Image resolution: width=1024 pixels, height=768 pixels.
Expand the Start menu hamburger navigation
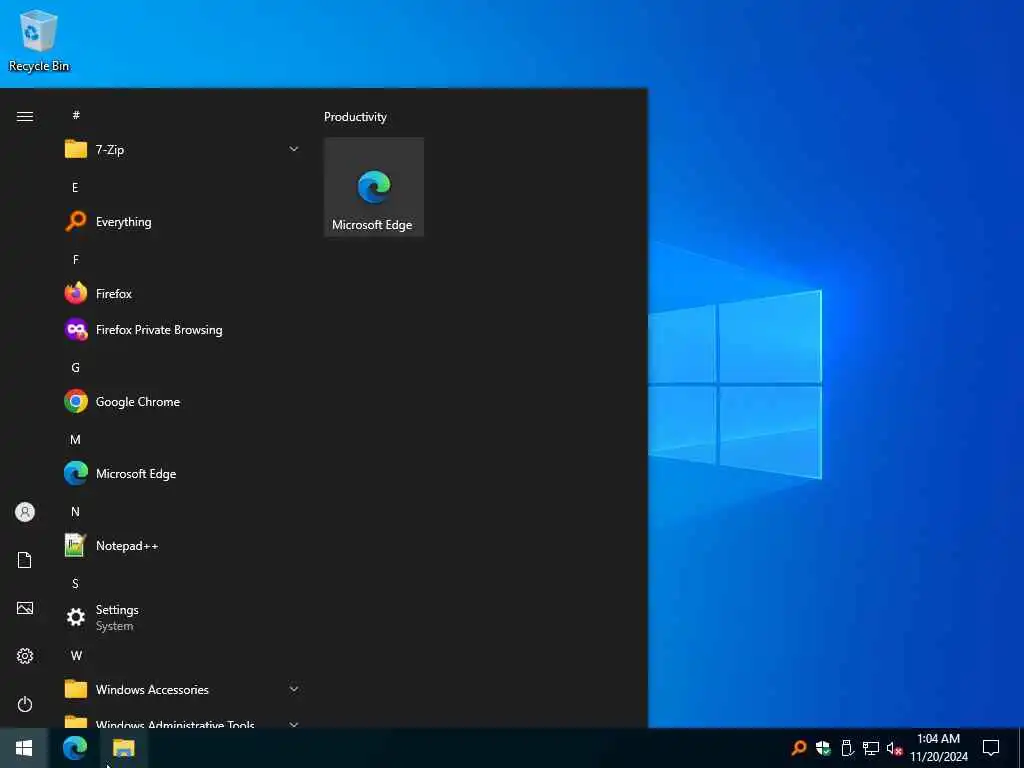click(x=25, y=116)
